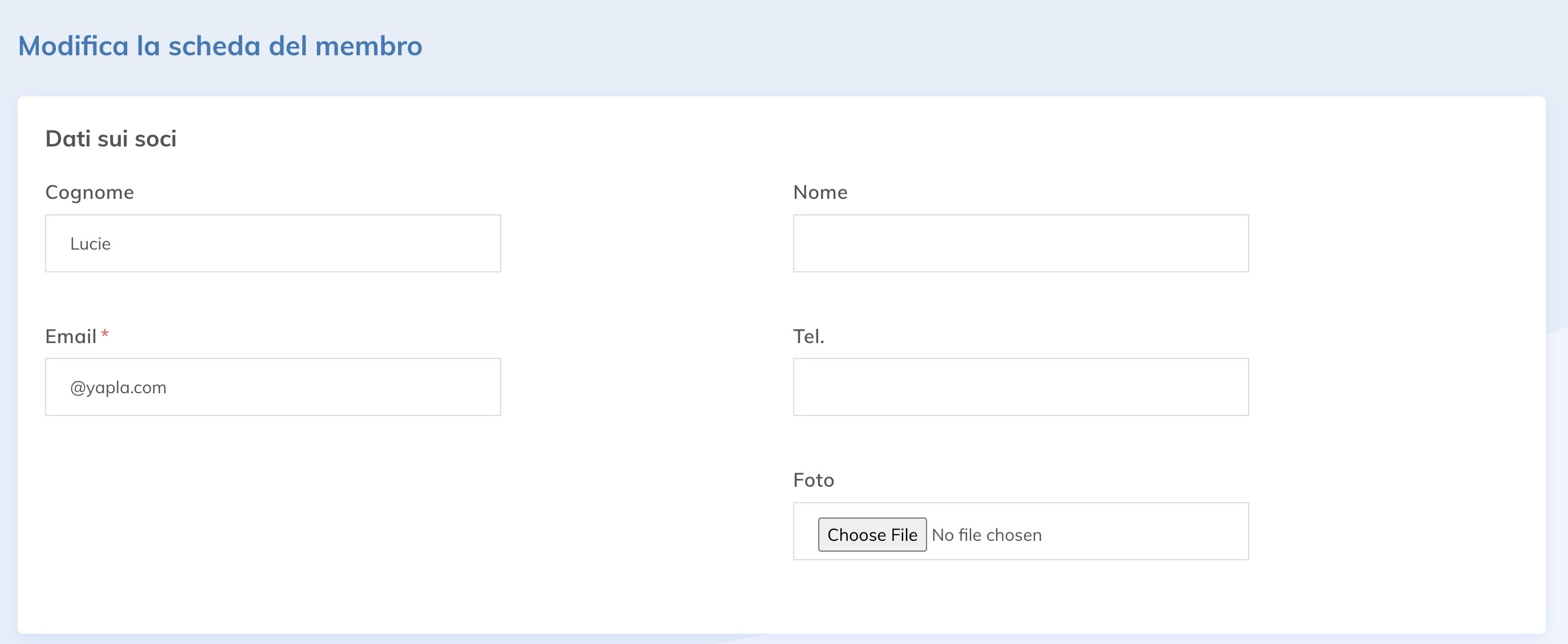Click the Foto field label
The height and width of the screenshot is (644, 1568).
813,480
